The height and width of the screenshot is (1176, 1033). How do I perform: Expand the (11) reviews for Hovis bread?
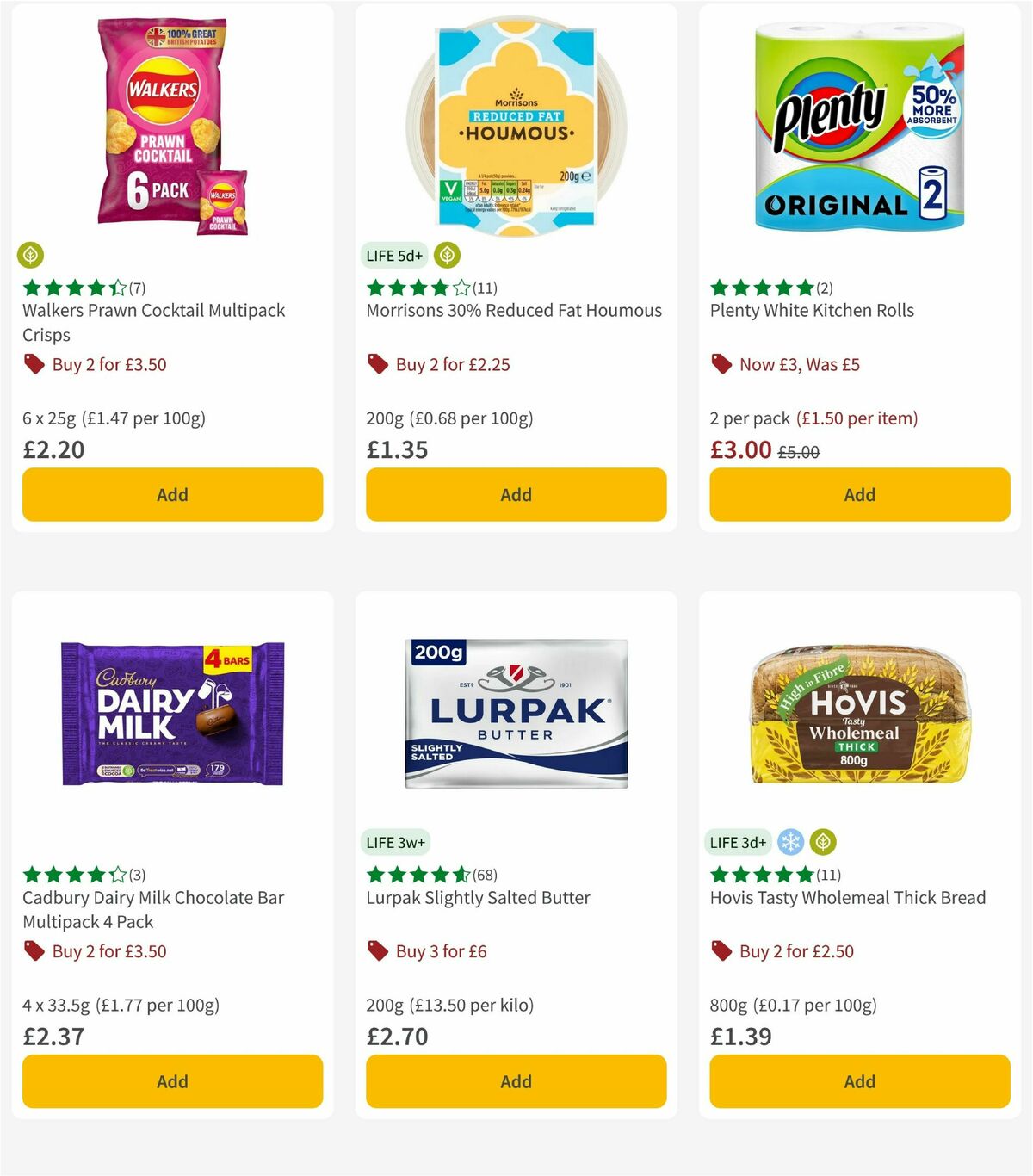coord(828,874)
